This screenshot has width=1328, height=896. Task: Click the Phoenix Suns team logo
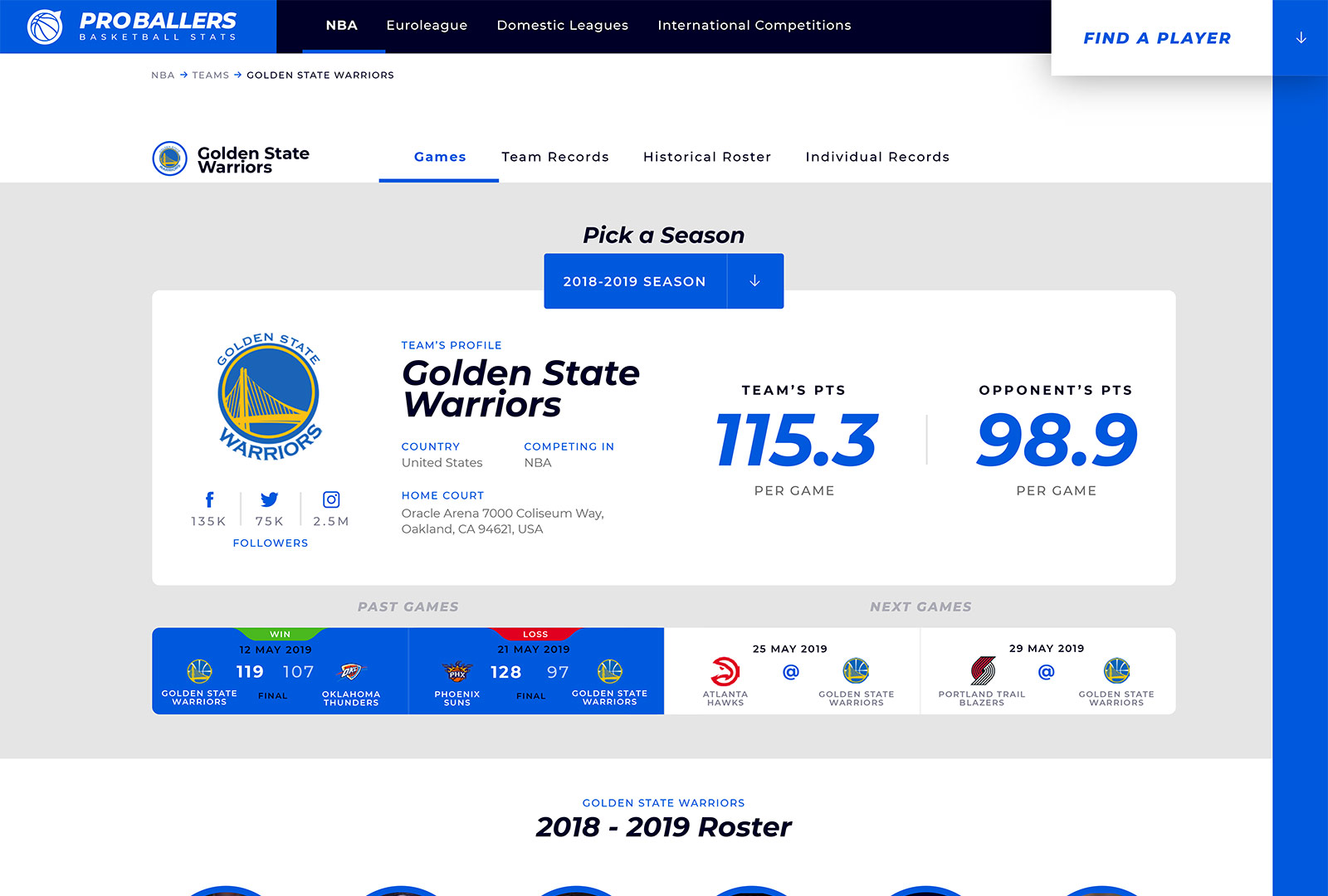coord(456,671)
